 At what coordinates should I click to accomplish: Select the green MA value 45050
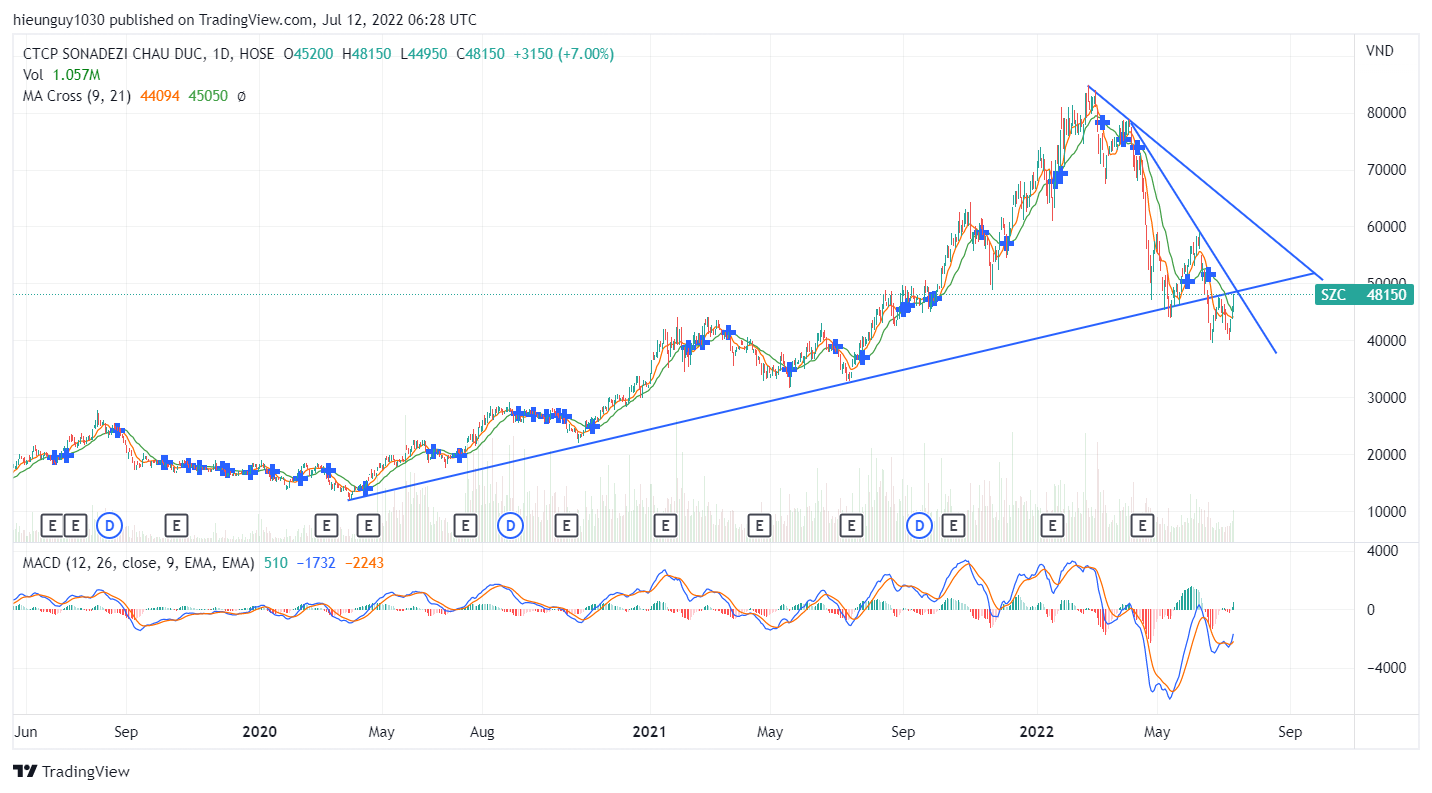pos(208,96)
